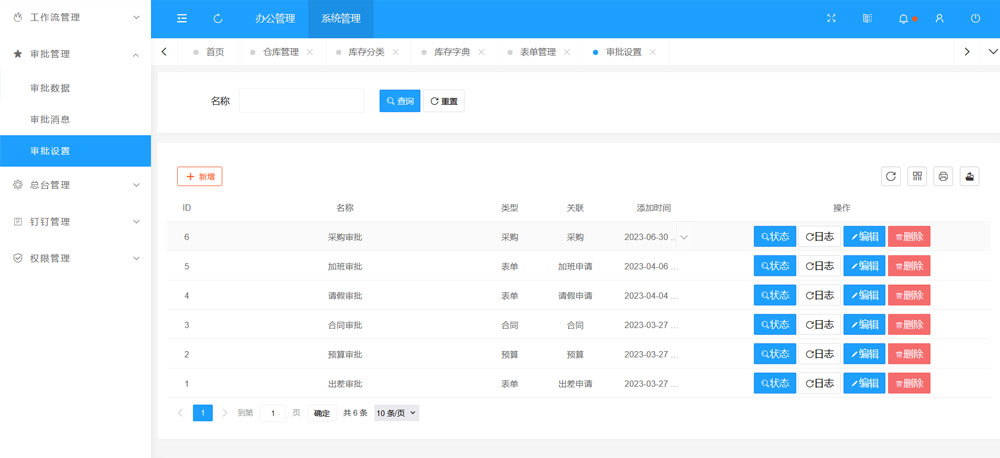Collapse the 审批管理 sidebar menu
Image resolution: width=1000 pixels, height=458 pixels.
point(136,55)
